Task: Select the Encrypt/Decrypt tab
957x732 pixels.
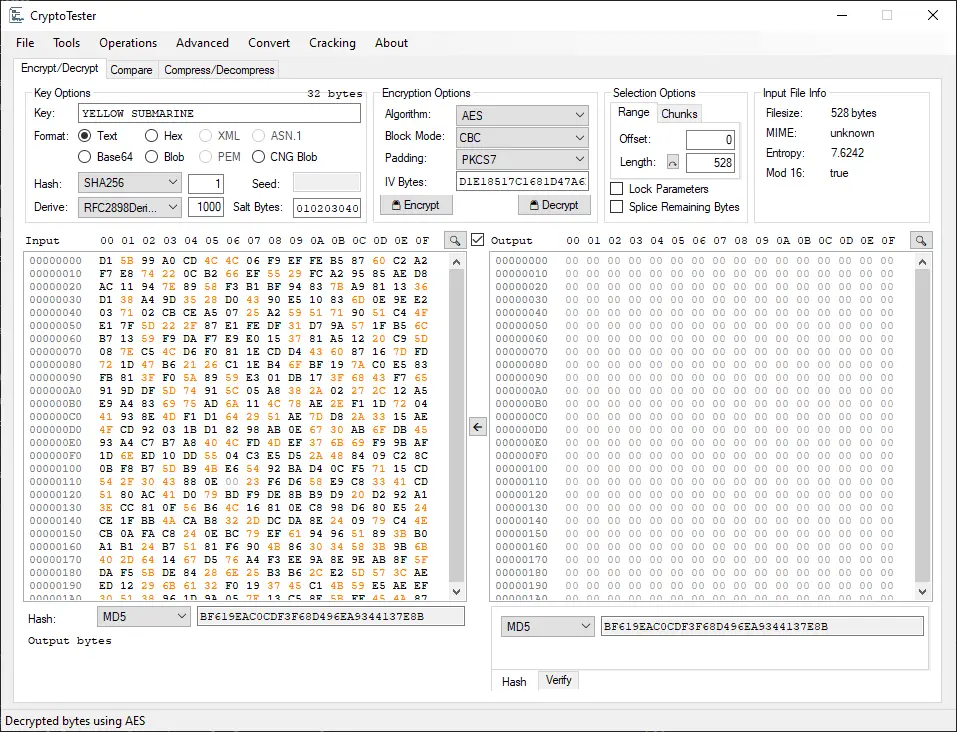Action: [60, 68]
